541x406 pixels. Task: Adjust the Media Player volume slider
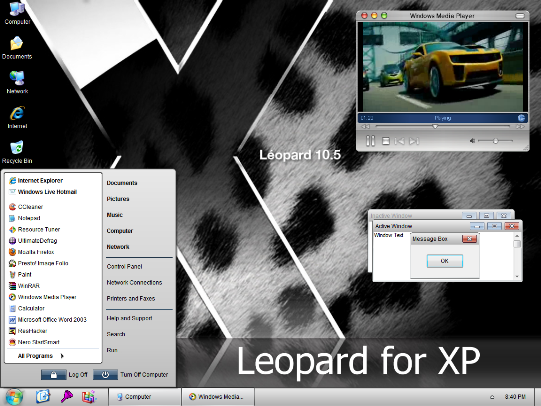tap(495, 141)
